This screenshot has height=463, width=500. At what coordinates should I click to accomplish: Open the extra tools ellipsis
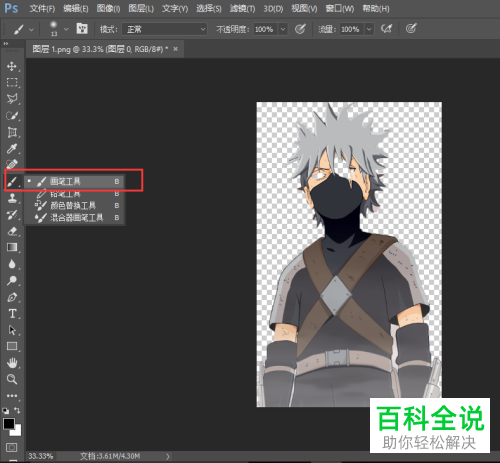tap(12, 396)
